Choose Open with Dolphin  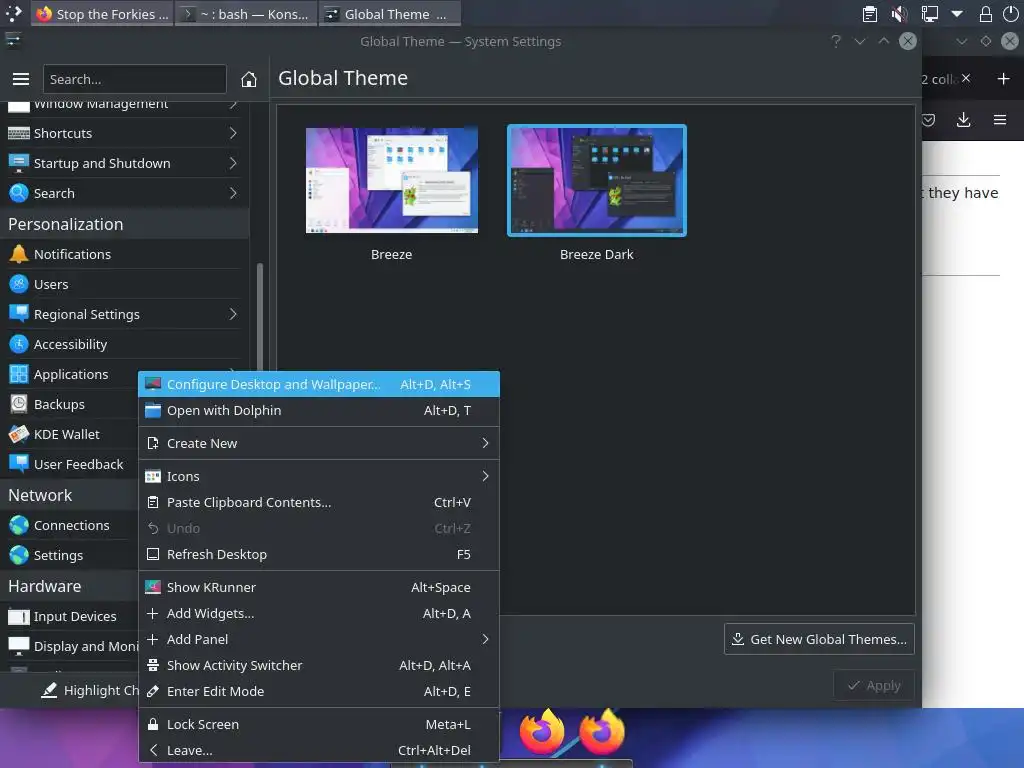[x=319, y=410]
